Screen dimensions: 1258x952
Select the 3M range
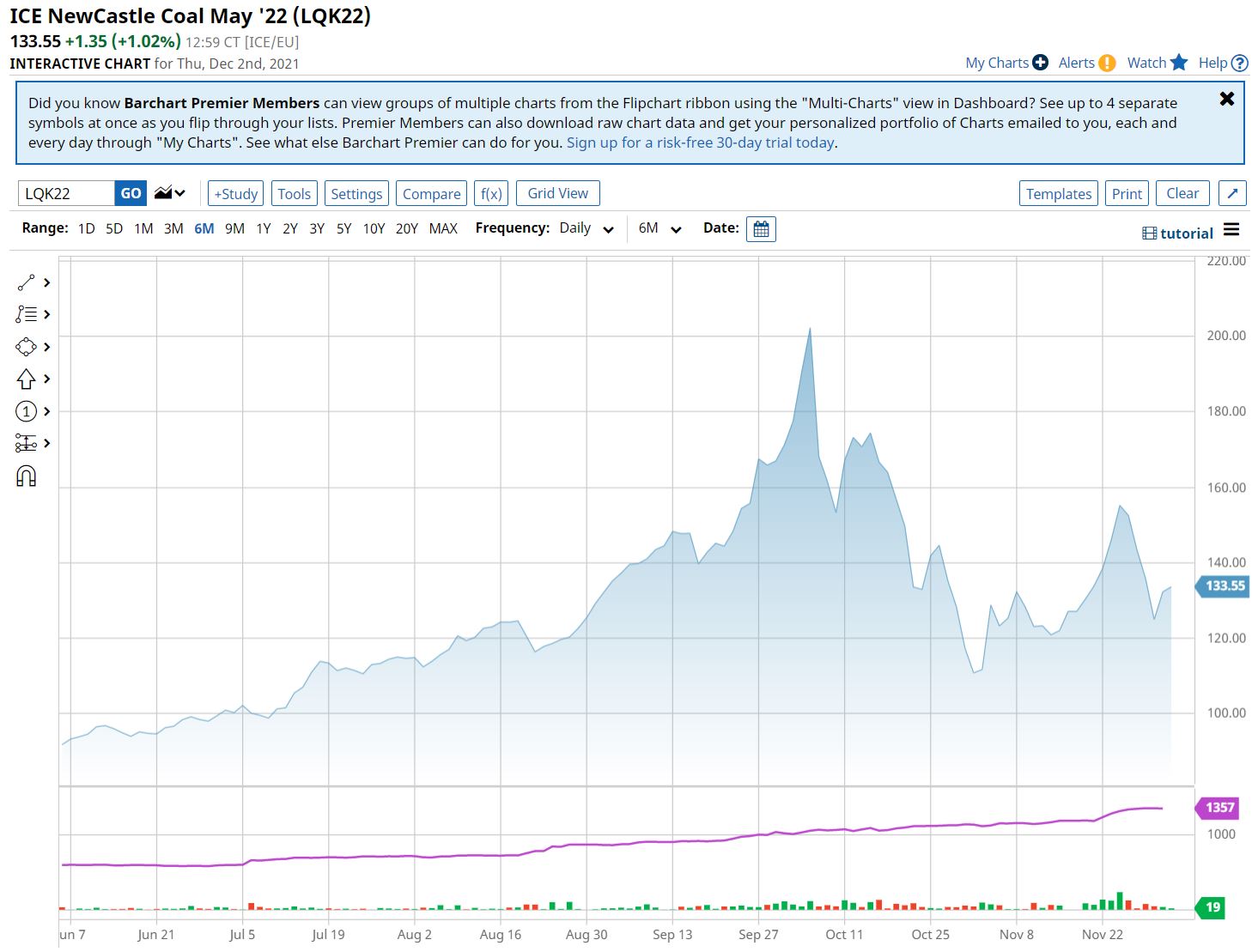pyautogui.click(x=173, y=228)
